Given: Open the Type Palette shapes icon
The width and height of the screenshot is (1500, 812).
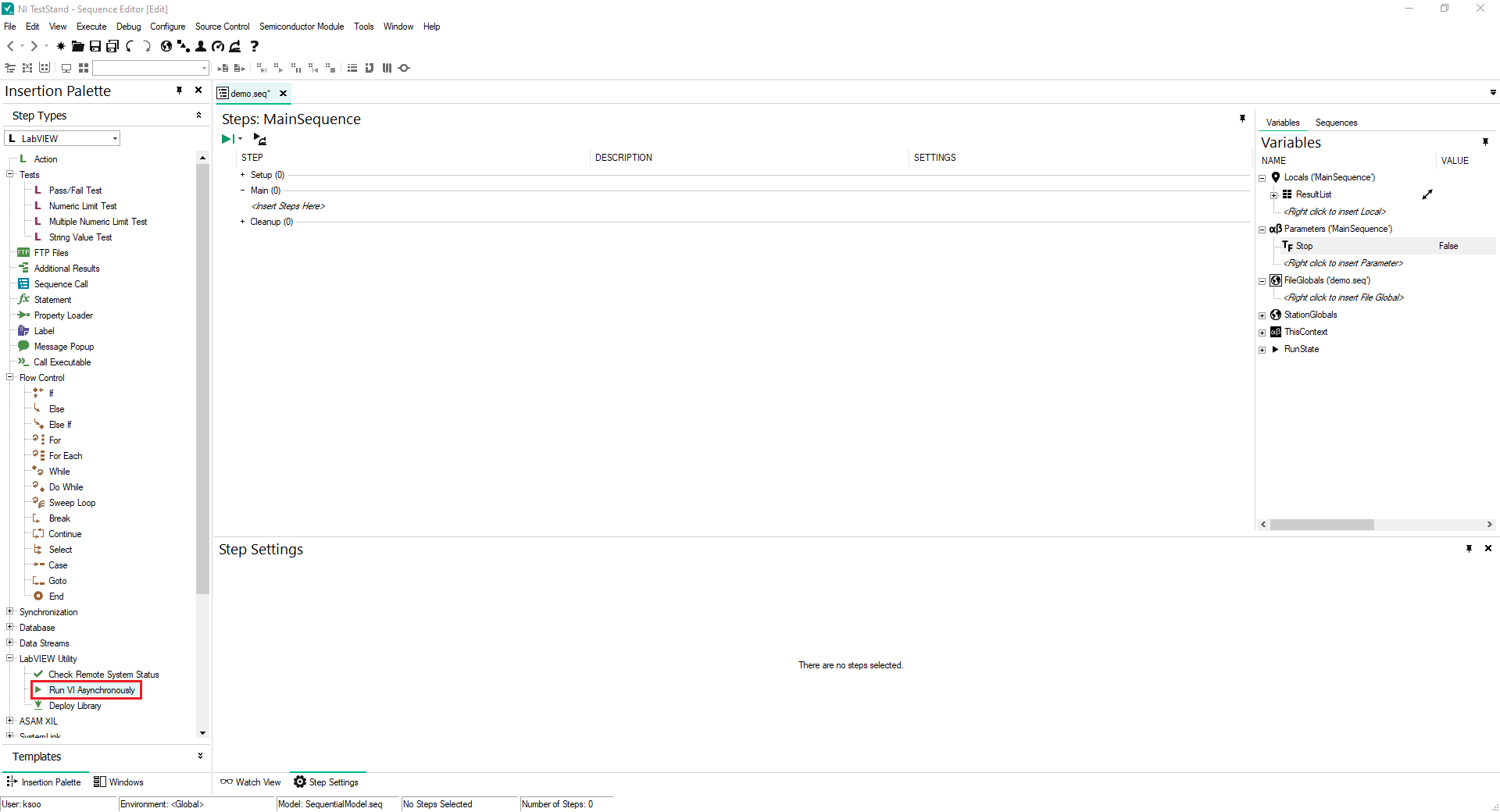Looking at the screenshot, I should (184, 47).
